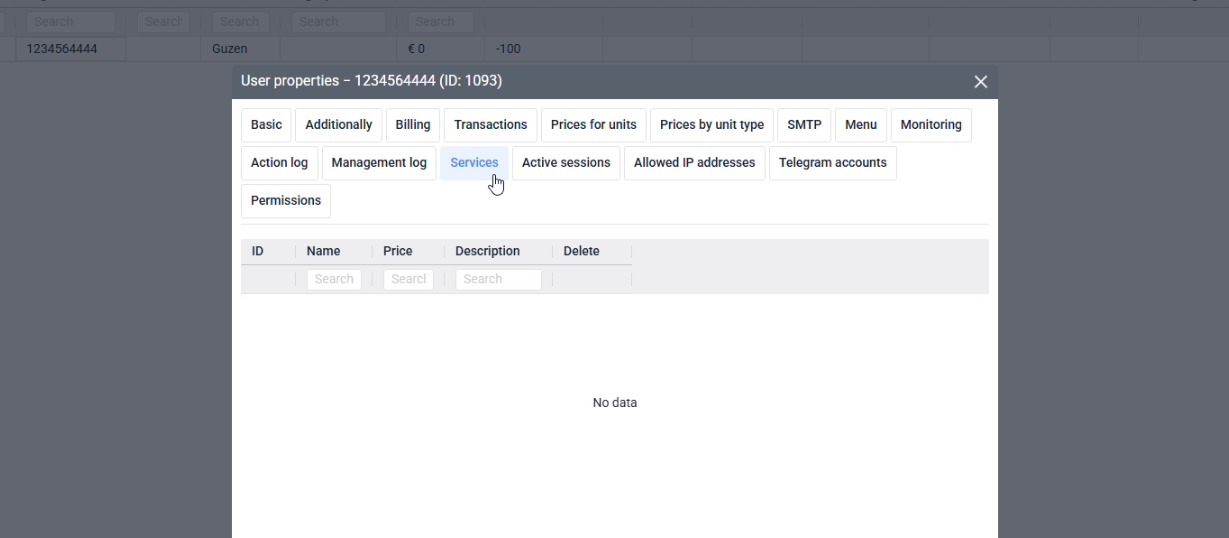The height and width of the screenshot is (538, 1229).
Task: Show the Management log tab
Action: point(379,163)
